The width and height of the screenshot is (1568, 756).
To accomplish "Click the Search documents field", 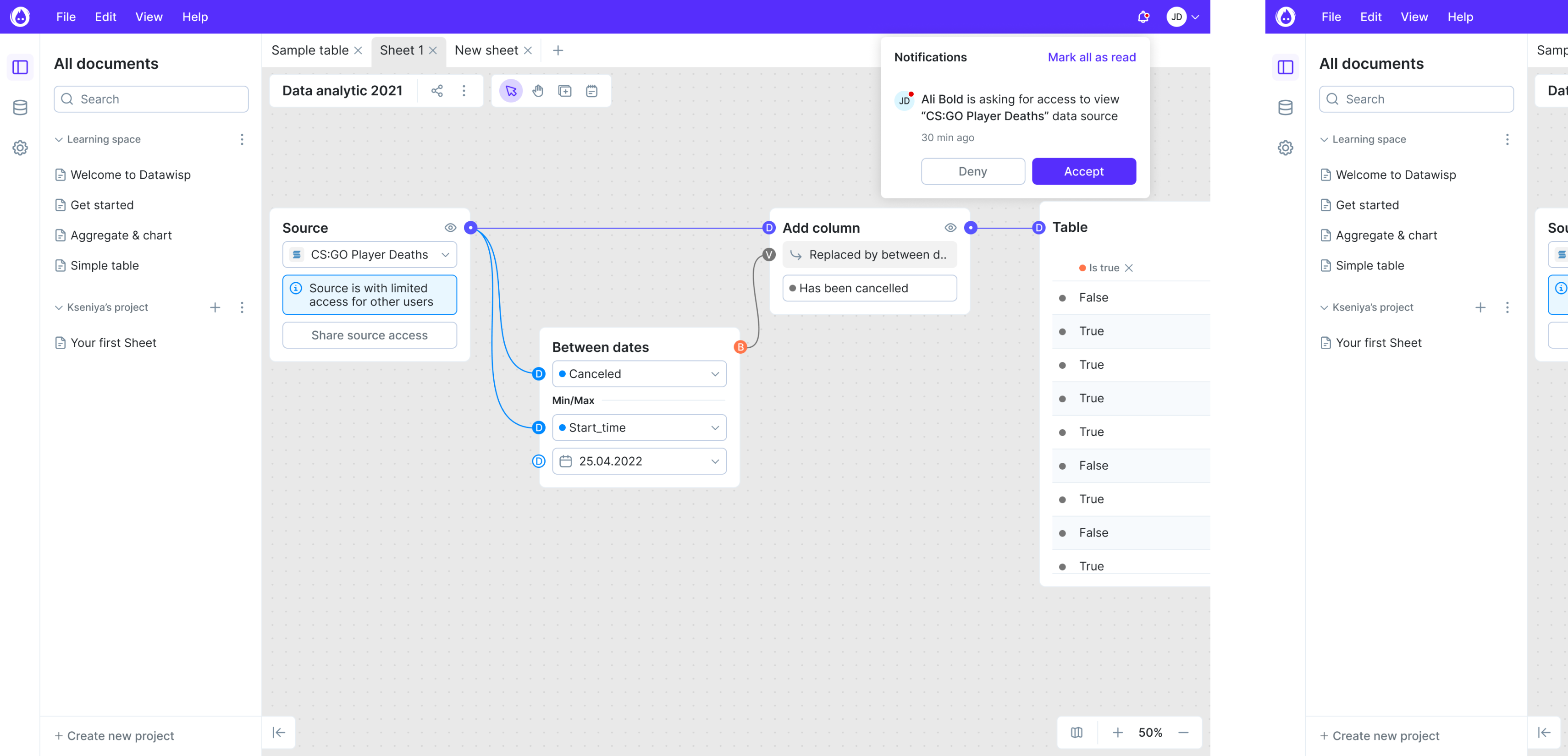I will point(151,99).
